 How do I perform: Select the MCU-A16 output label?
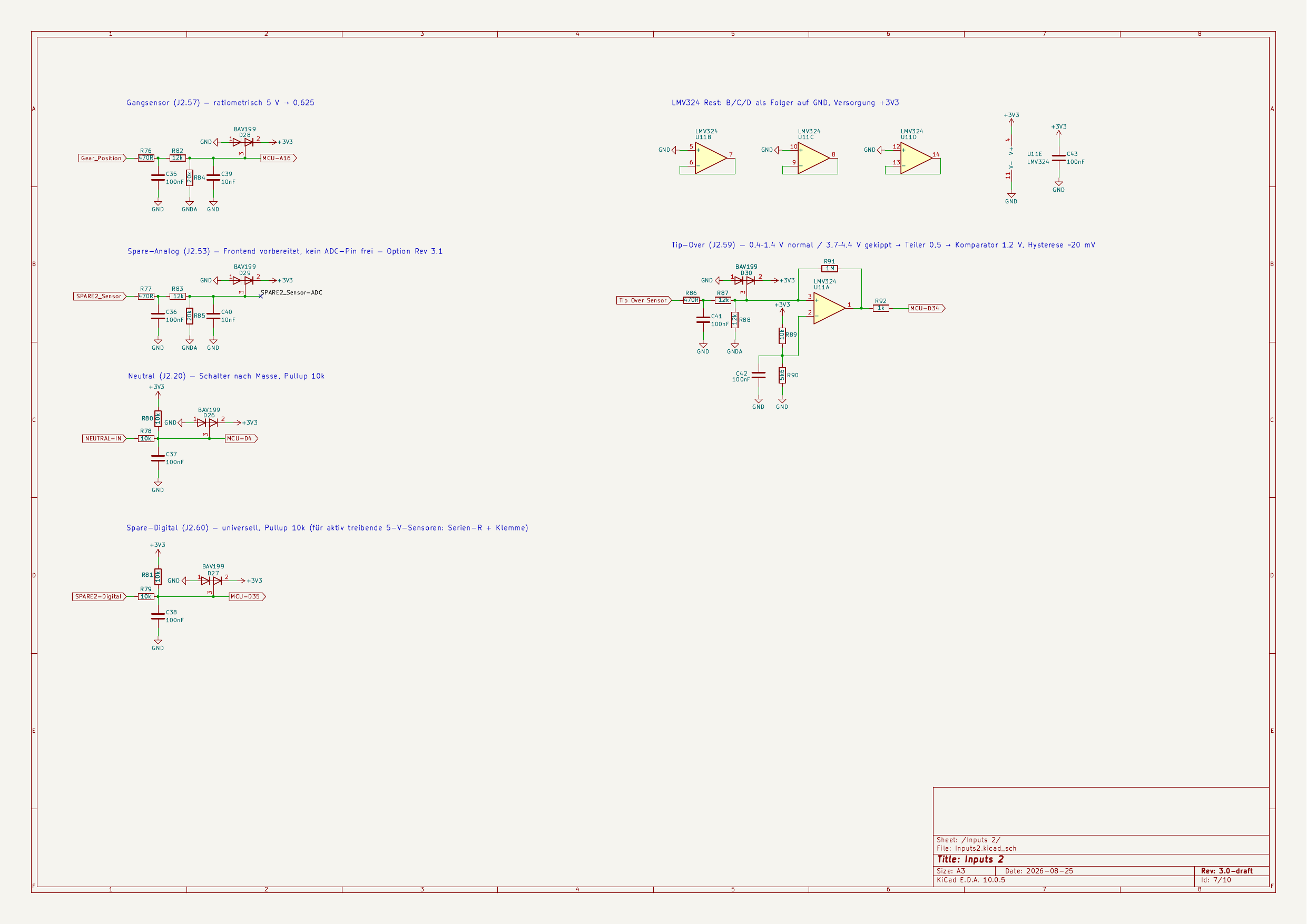[x=278, y=158]
